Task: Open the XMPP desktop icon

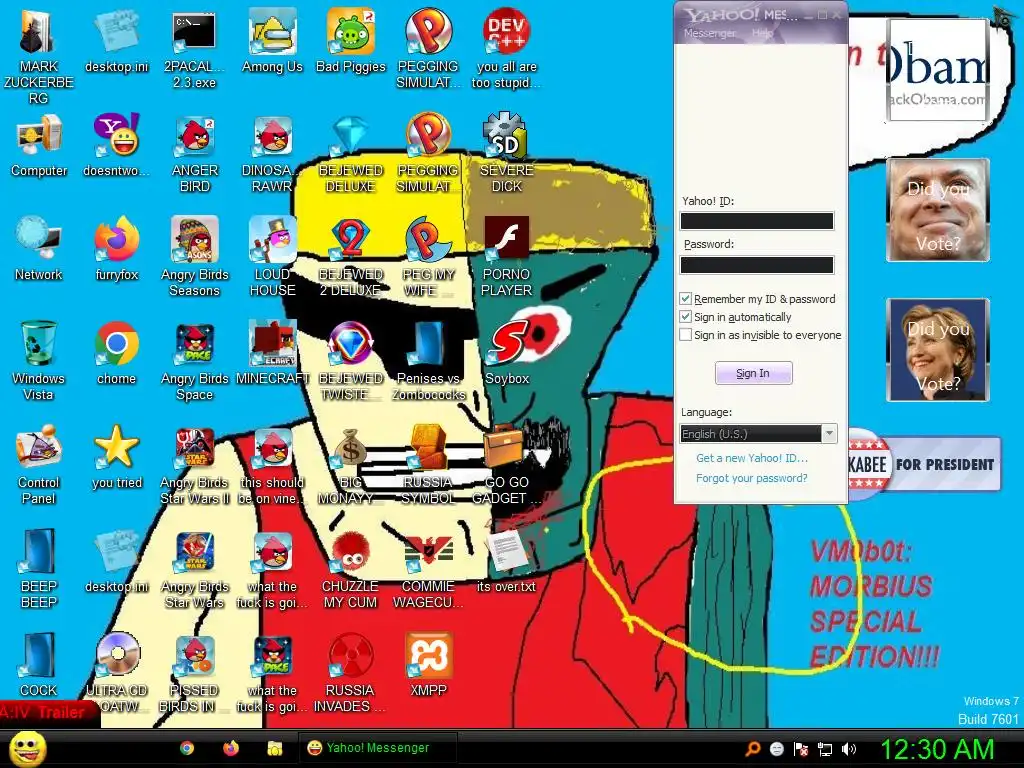Action: point(428,664)
